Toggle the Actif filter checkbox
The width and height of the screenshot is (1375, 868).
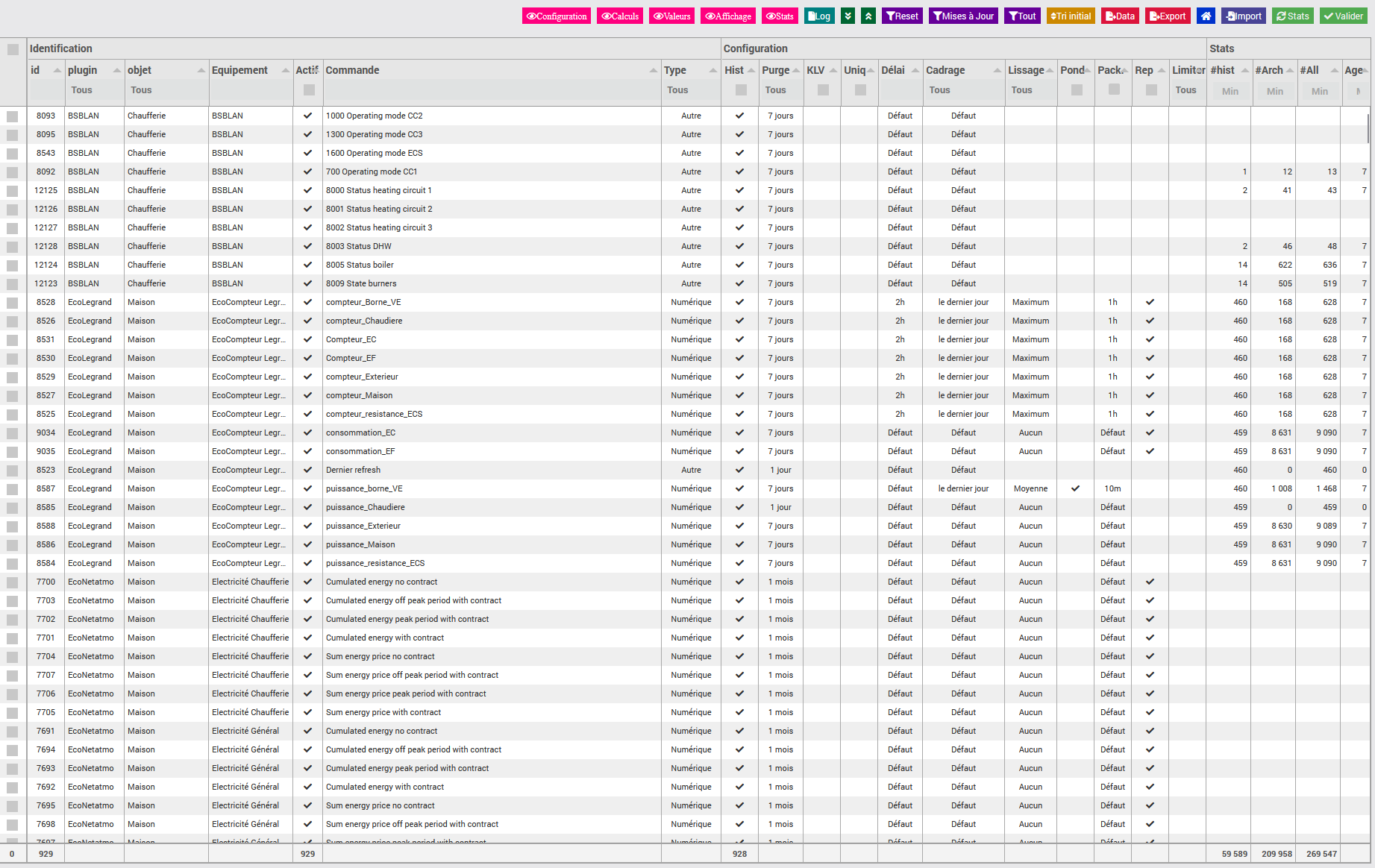309,90
